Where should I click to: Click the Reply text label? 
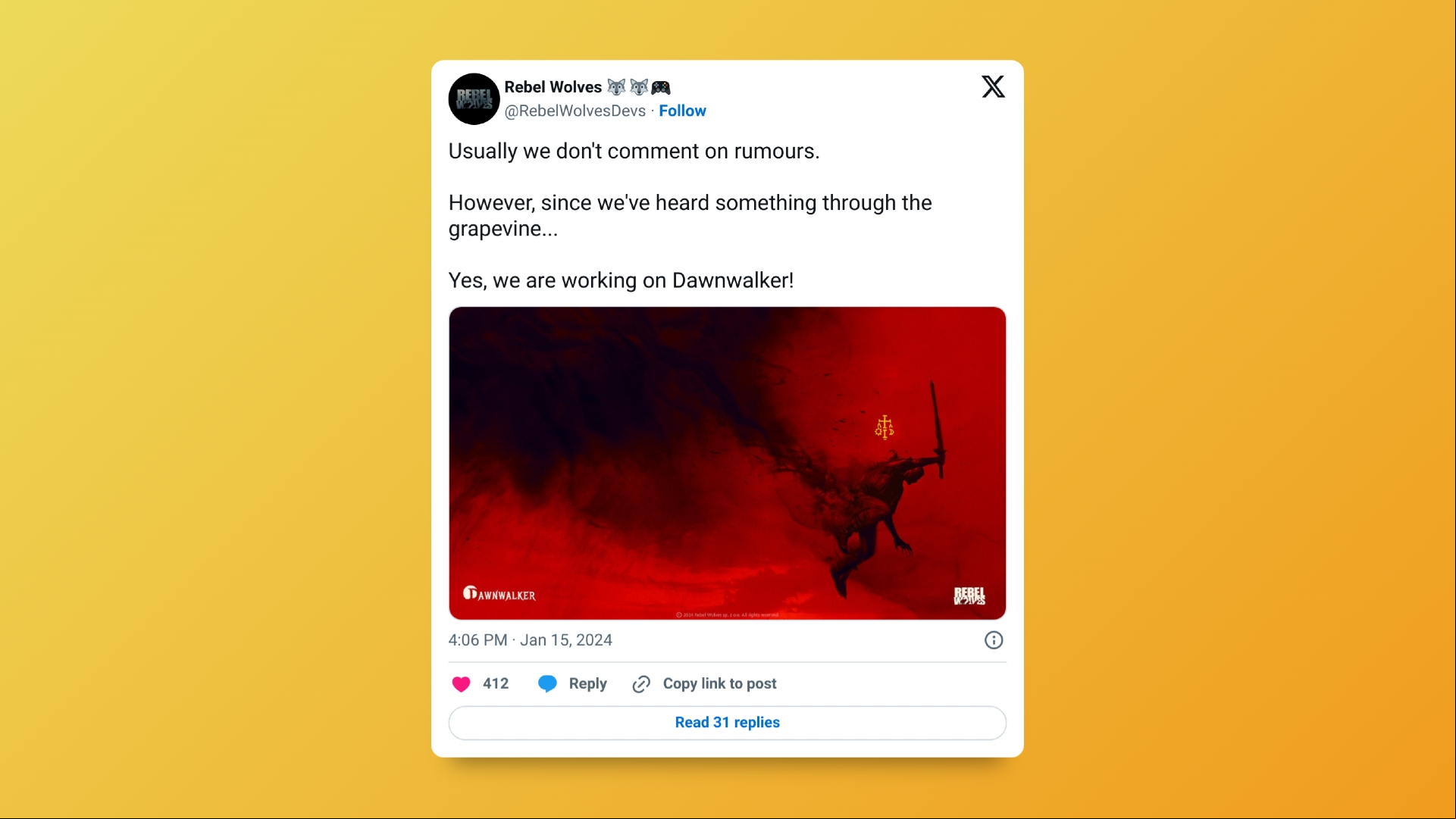pyautogui.click(x=587, y=684)
